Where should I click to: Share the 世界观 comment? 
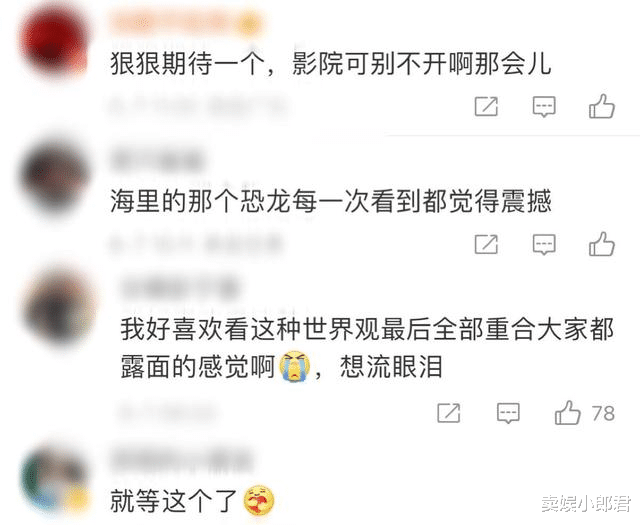coord(449,413)
